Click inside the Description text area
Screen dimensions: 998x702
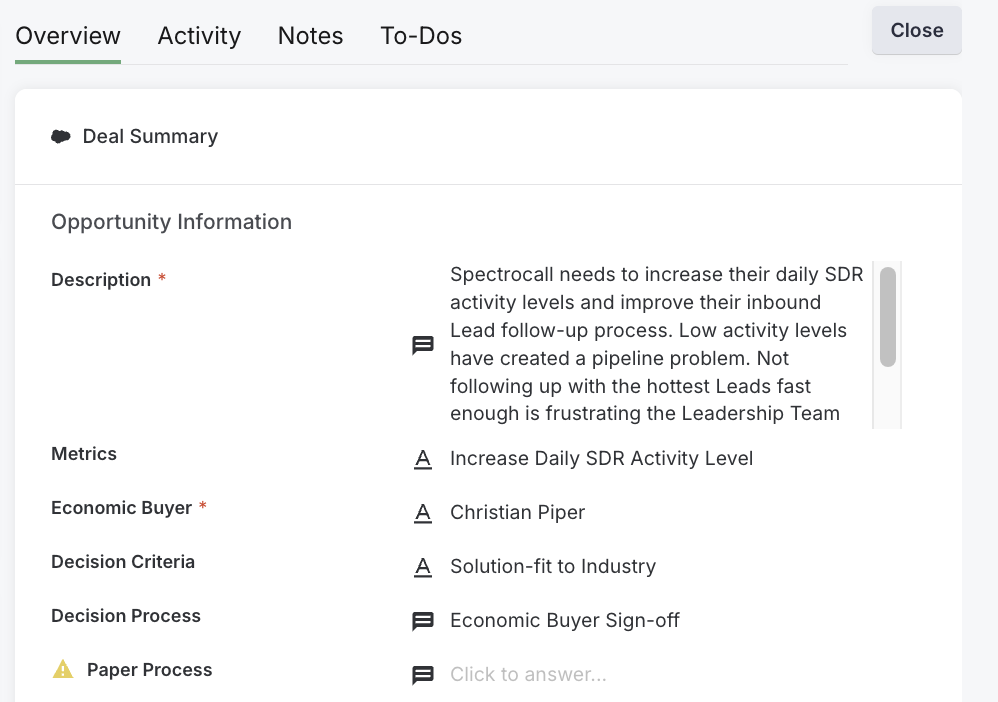(x=655, y=344)
